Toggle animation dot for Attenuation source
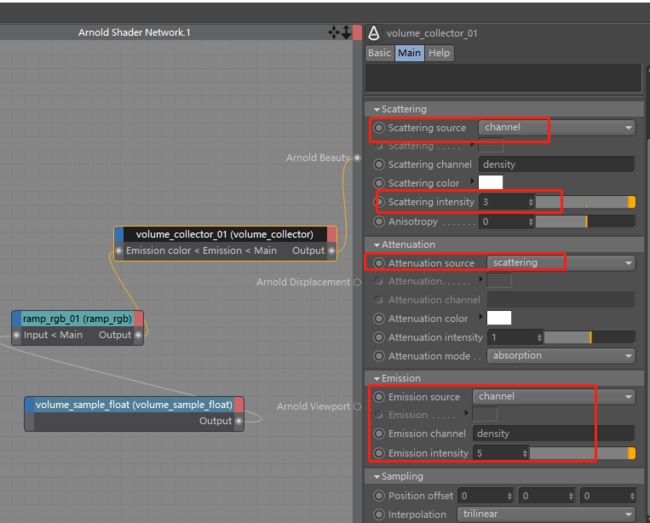 tap(379, 263)
